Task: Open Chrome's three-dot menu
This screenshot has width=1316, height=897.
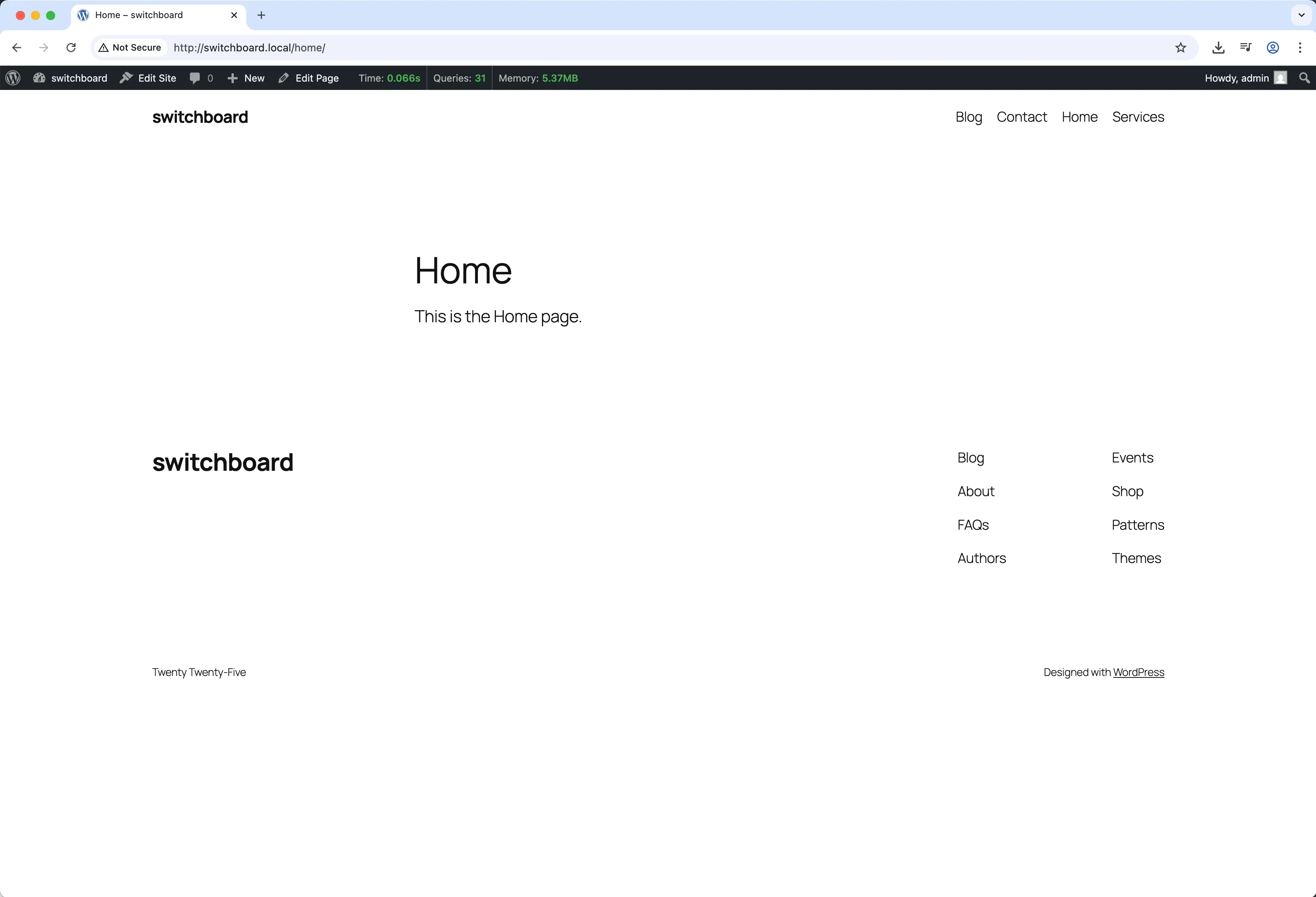Action: (x=1300, y=48)
